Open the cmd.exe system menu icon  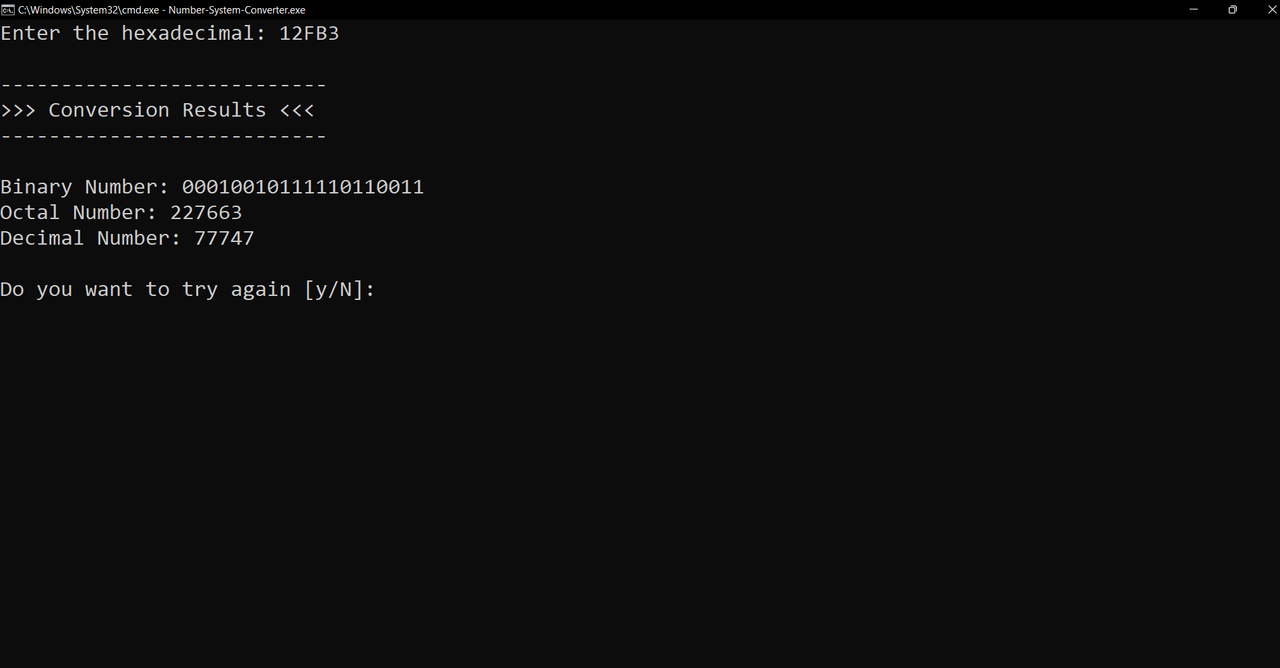8,9
